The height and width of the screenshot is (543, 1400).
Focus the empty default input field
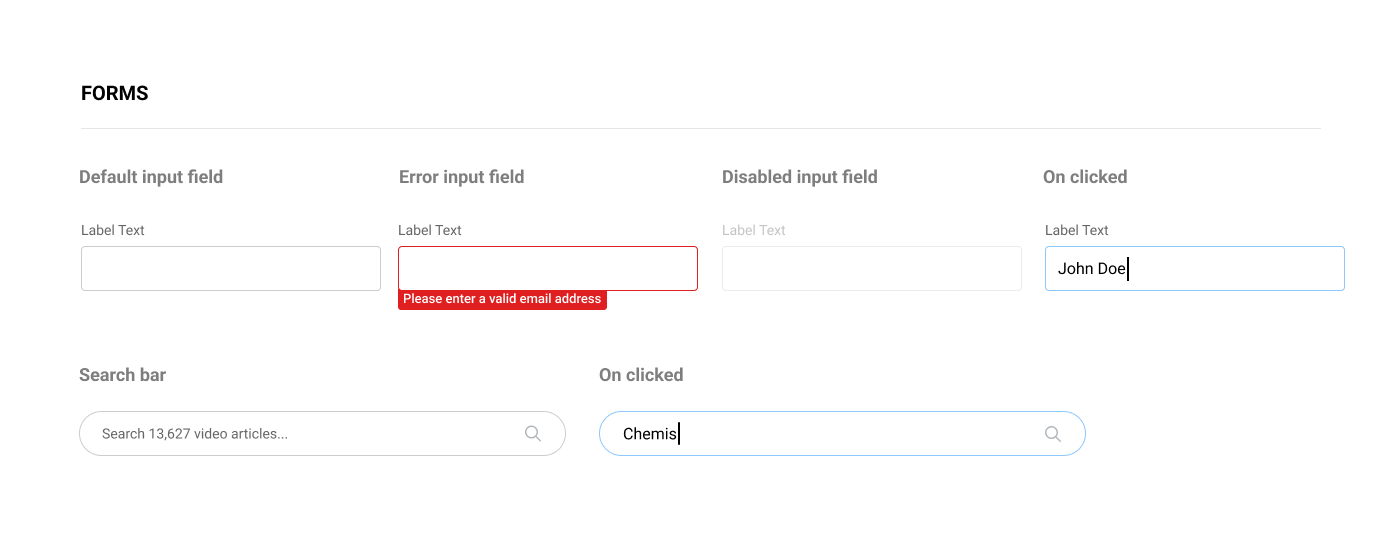click(231, 268)
